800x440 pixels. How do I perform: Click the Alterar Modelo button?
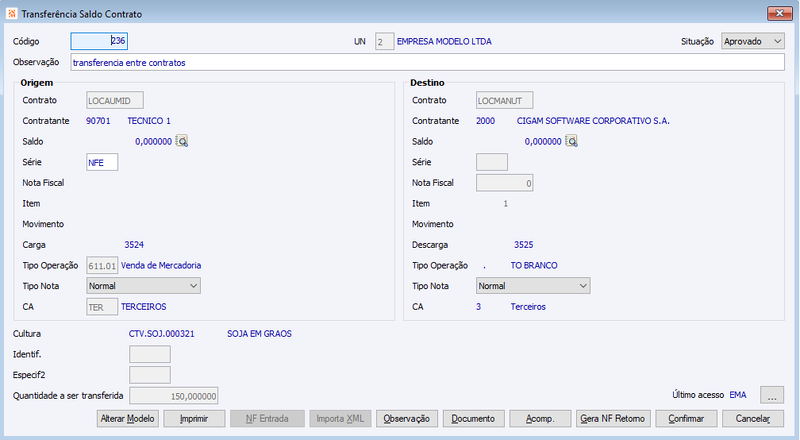click(128, 419)
